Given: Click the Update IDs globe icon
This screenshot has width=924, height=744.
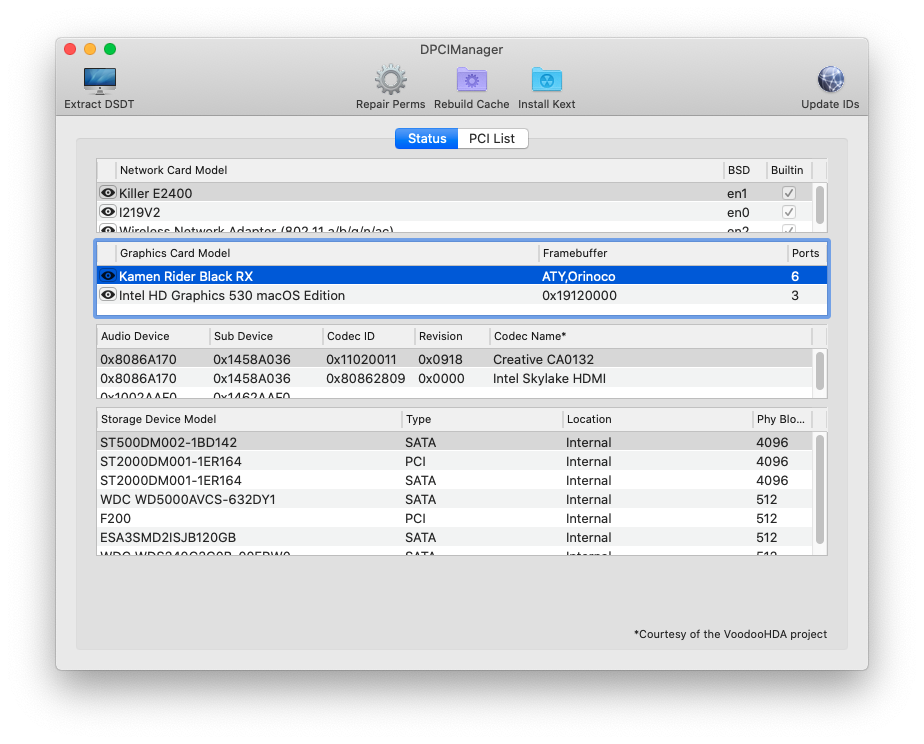Looking at the screenshot, I should coord(830,80).
